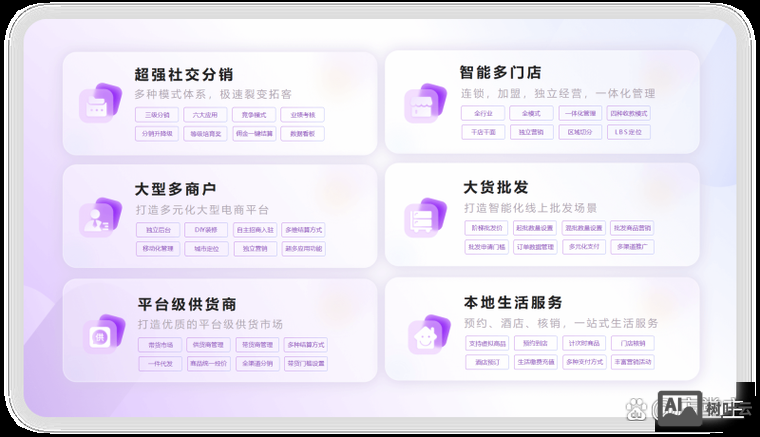Screen dimensions: 760x437
Task: Choose the 四种收款模式 tag
Action: point(629,113)
